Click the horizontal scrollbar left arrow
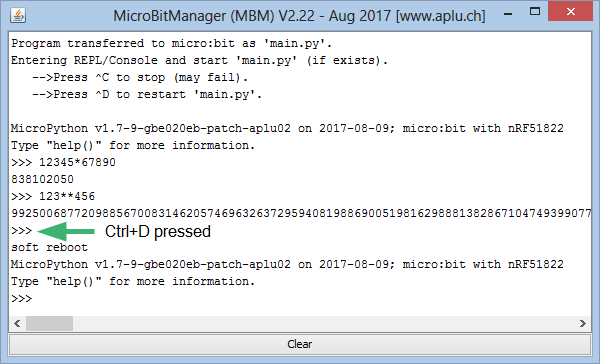This screenshot has width=600, height=364. pos(17,323)
